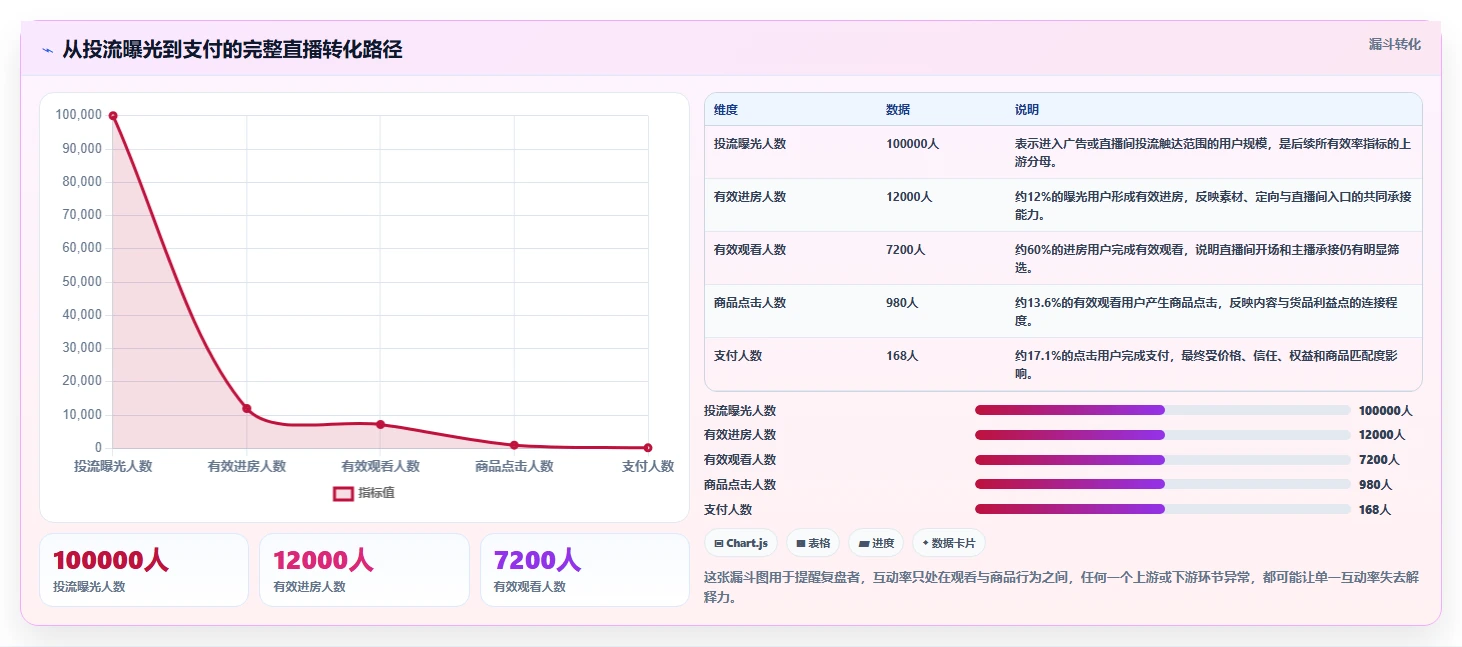The width and height of the screenshot is (1462, 647).
Task: Click the 支付人数 progress bar
Action: click(1162, 509)
